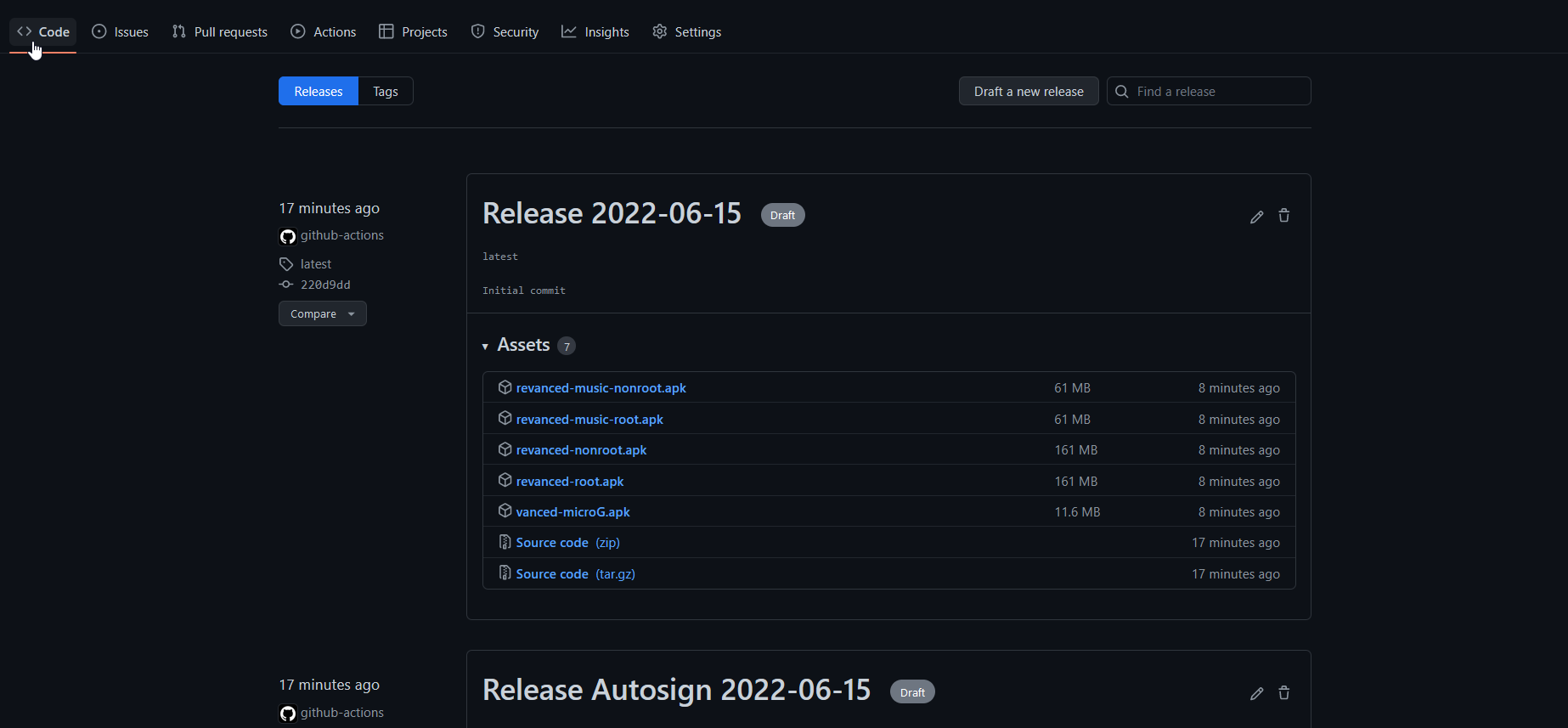Image resolution: width=1568 pixels, height=728 pixels.
Task: Click pencil icon for Release Autosign 2022-06-15
Action: click(x=1257, y=693)
